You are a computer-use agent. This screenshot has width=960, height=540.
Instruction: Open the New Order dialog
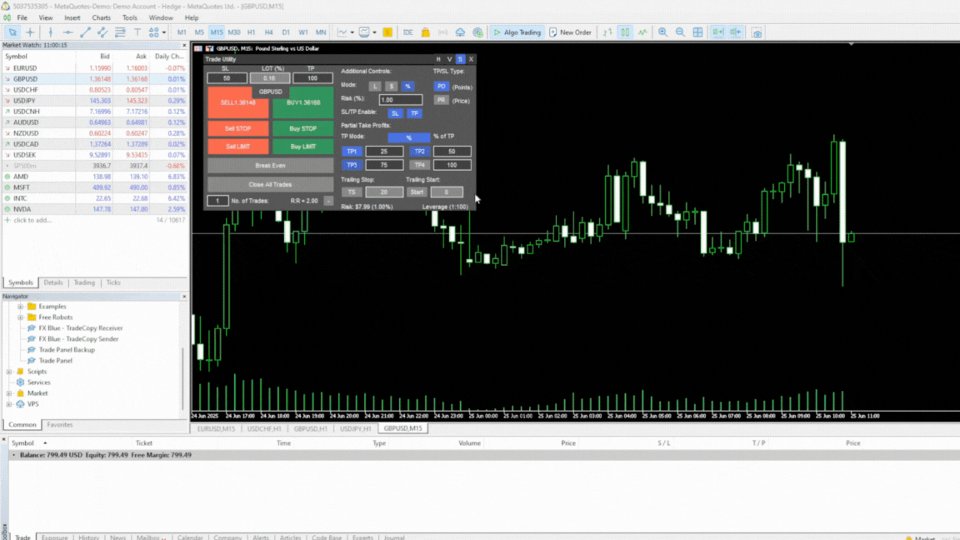pyautogui.click(x=570, y=32)
